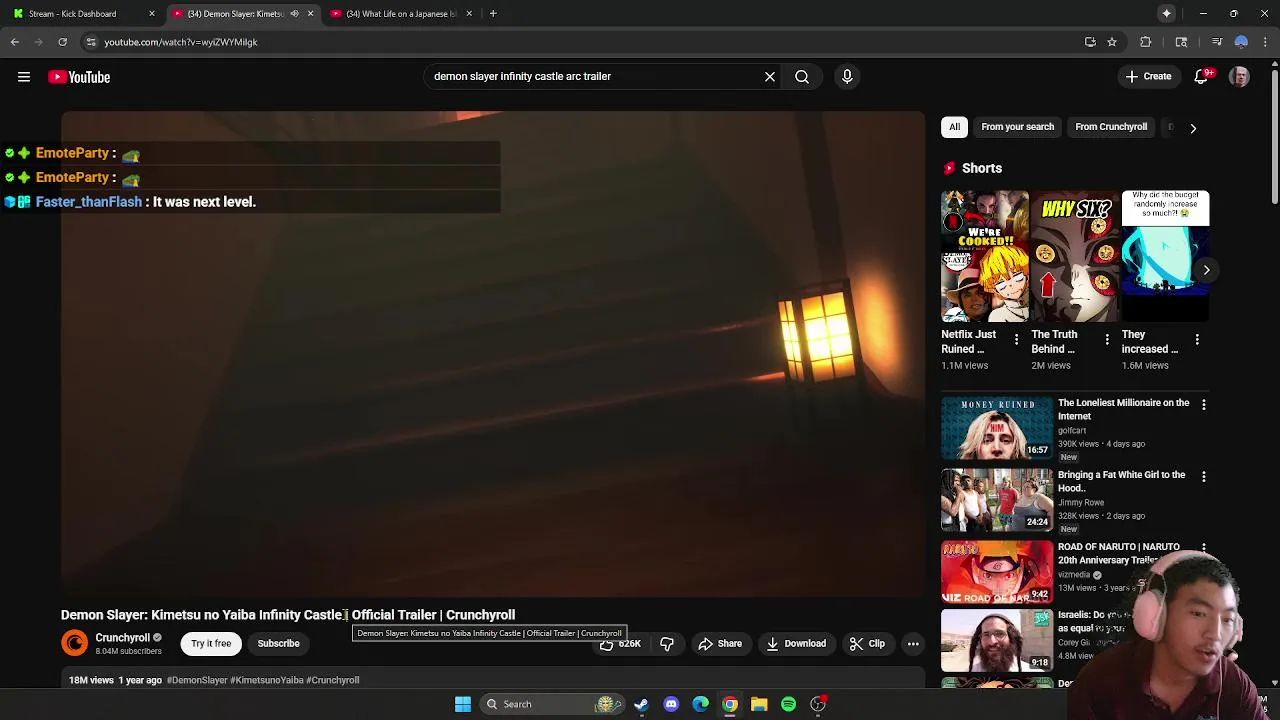Open ROAD OF NARUTO trailer thumbnail
The width and height of the screenshot is (1280, 720).
(996, 571)
